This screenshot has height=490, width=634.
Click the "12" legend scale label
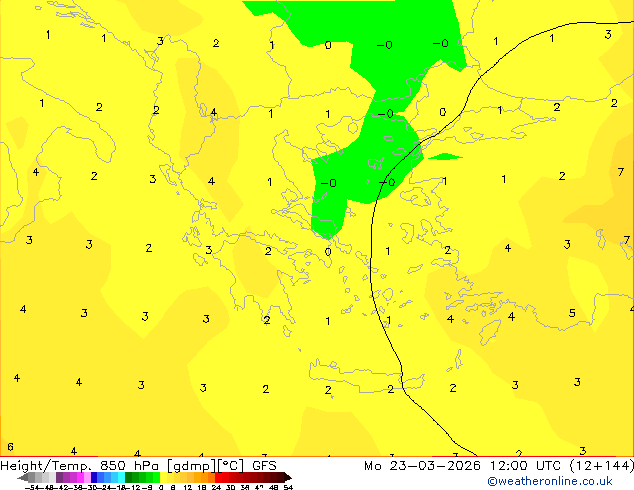coord(188,487)
